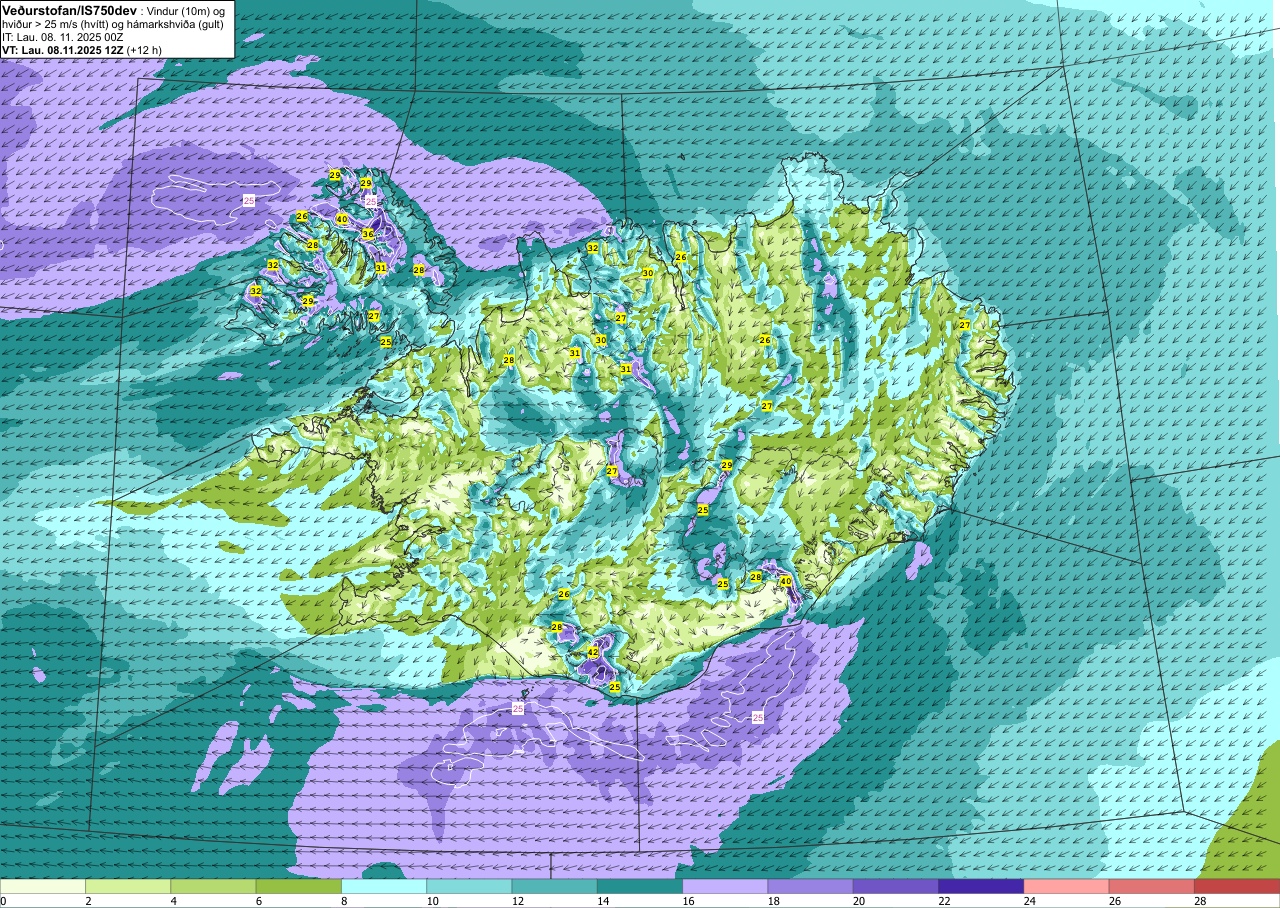
Task: Pick the 20–22 m/s violet legend swatch
Action: [896, 886]
